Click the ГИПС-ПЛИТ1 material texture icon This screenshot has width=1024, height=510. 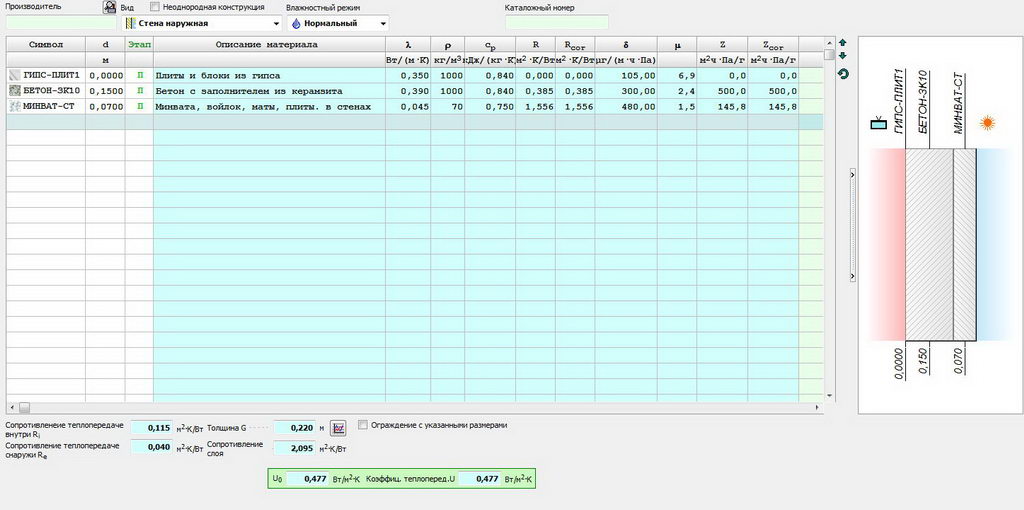[x=14, y=76]
